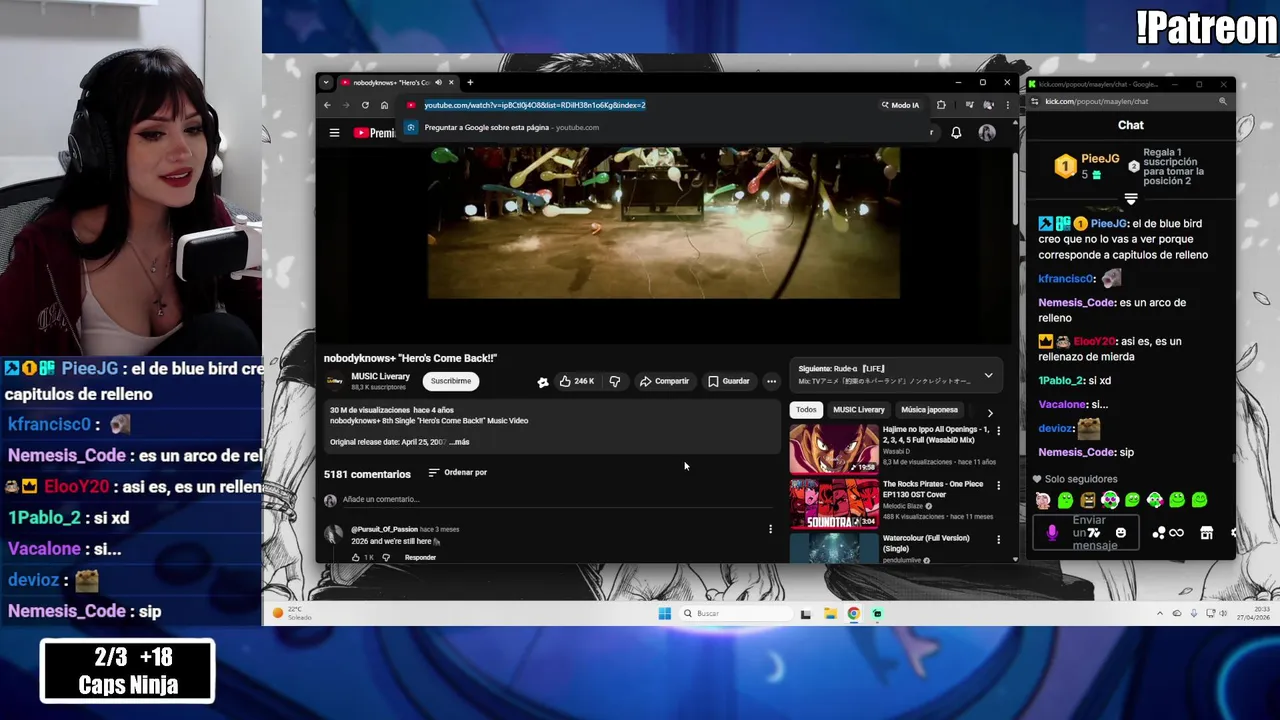The height and width of the screenshot is (720, 1280).
Task: Collapse the Kick chat leaderboard handle
Action: (1131, 198)
